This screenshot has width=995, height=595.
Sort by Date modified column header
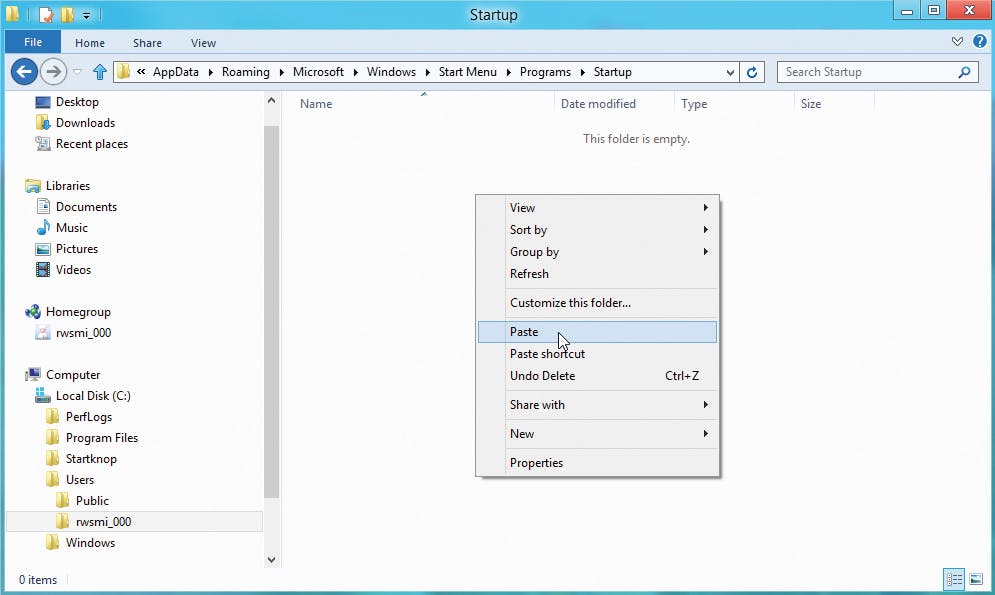click(x=598, y=104)
